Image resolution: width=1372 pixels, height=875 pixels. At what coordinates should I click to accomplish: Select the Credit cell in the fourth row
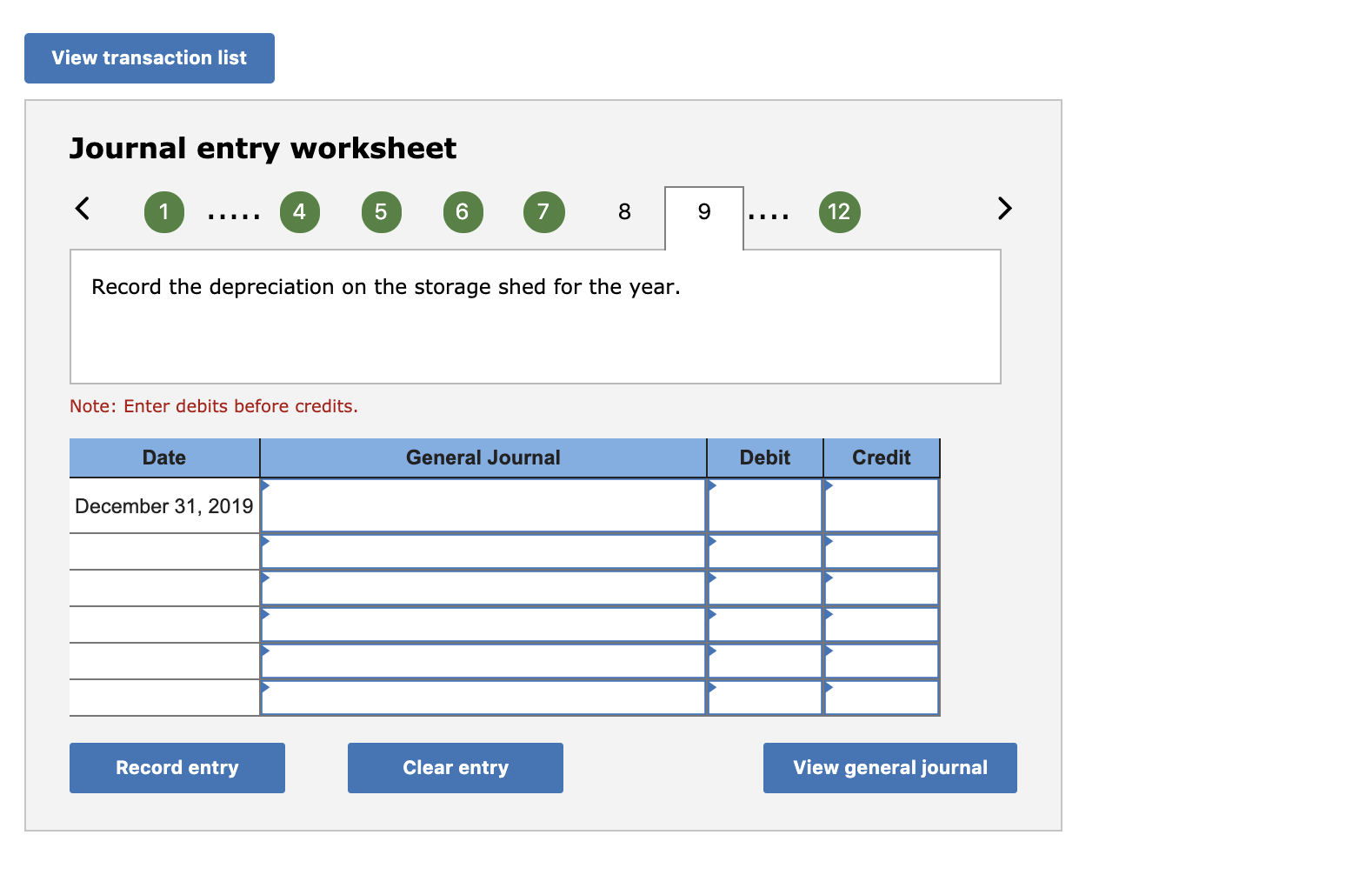pos(882,625)
